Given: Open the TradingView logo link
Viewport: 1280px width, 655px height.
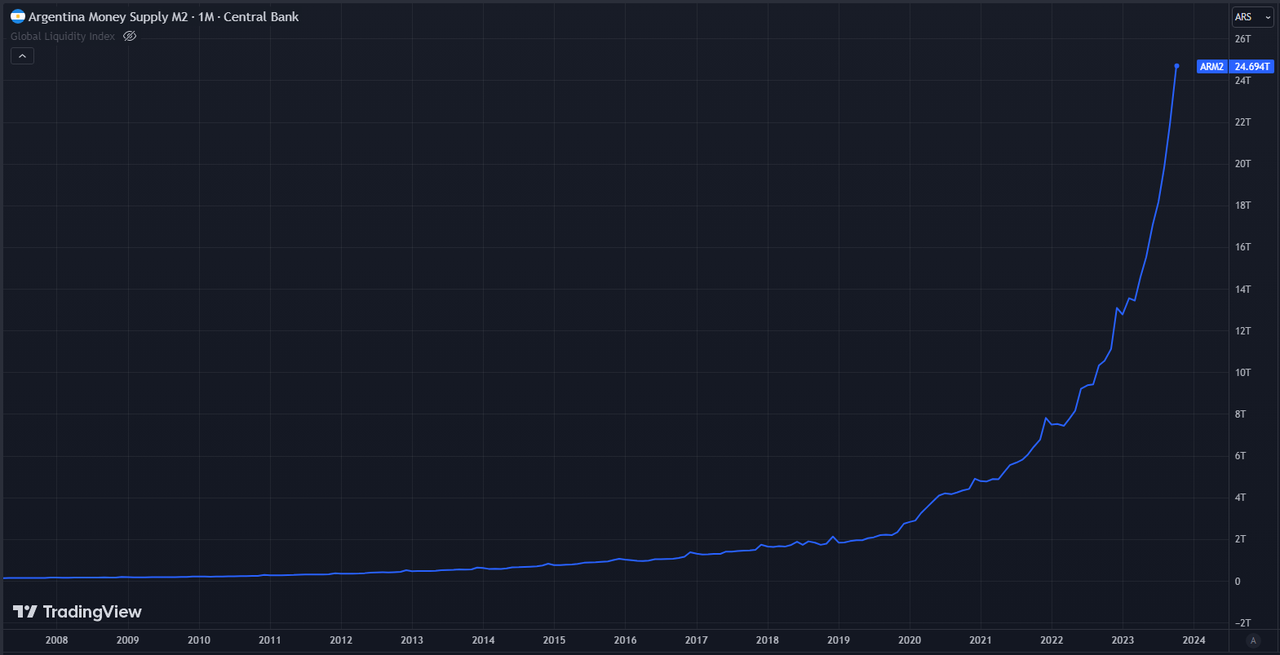Looking at the screenshot, I should click(x=77, y=612).
